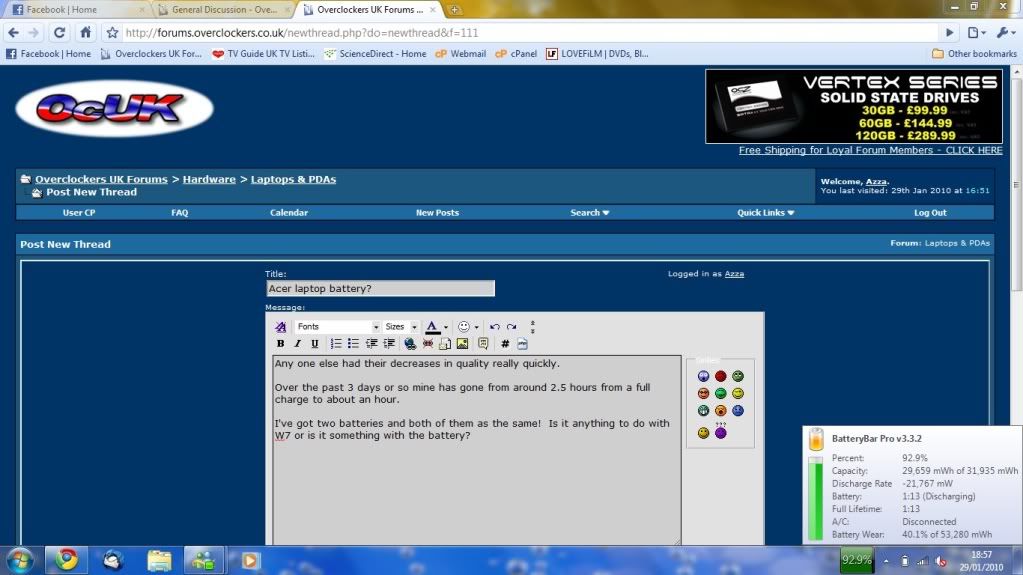Insert an ordered numbered list
The height and width of the screenshot is (575, 1023).
pyautogui.click(x=336, y=344)
